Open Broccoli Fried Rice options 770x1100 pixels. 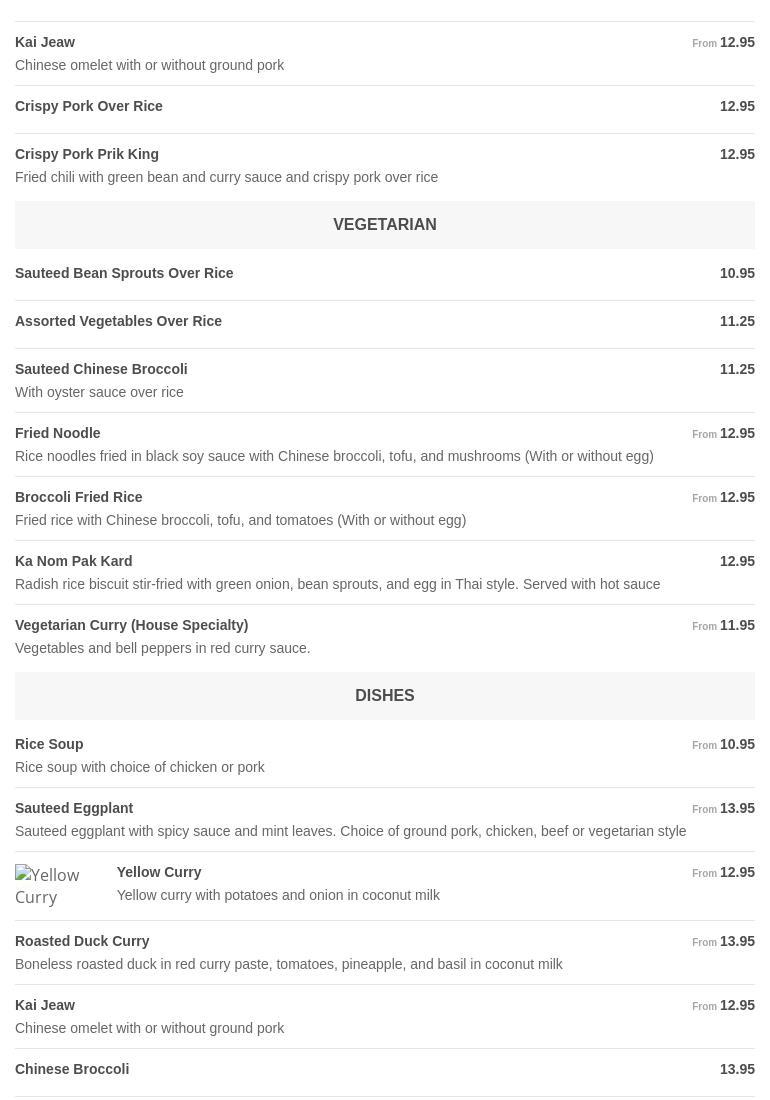pyautogui.click(x=79, y=497)
